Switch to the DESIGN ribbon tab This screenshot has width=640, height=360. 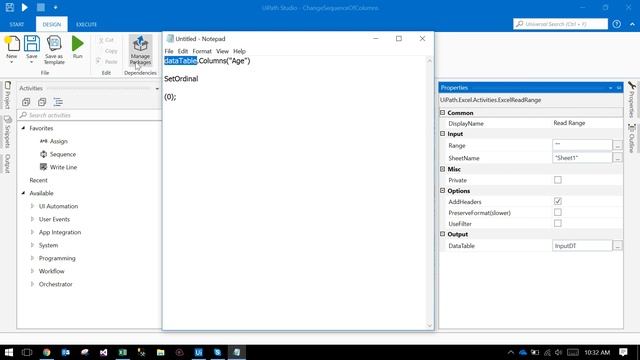pos(52,24)
